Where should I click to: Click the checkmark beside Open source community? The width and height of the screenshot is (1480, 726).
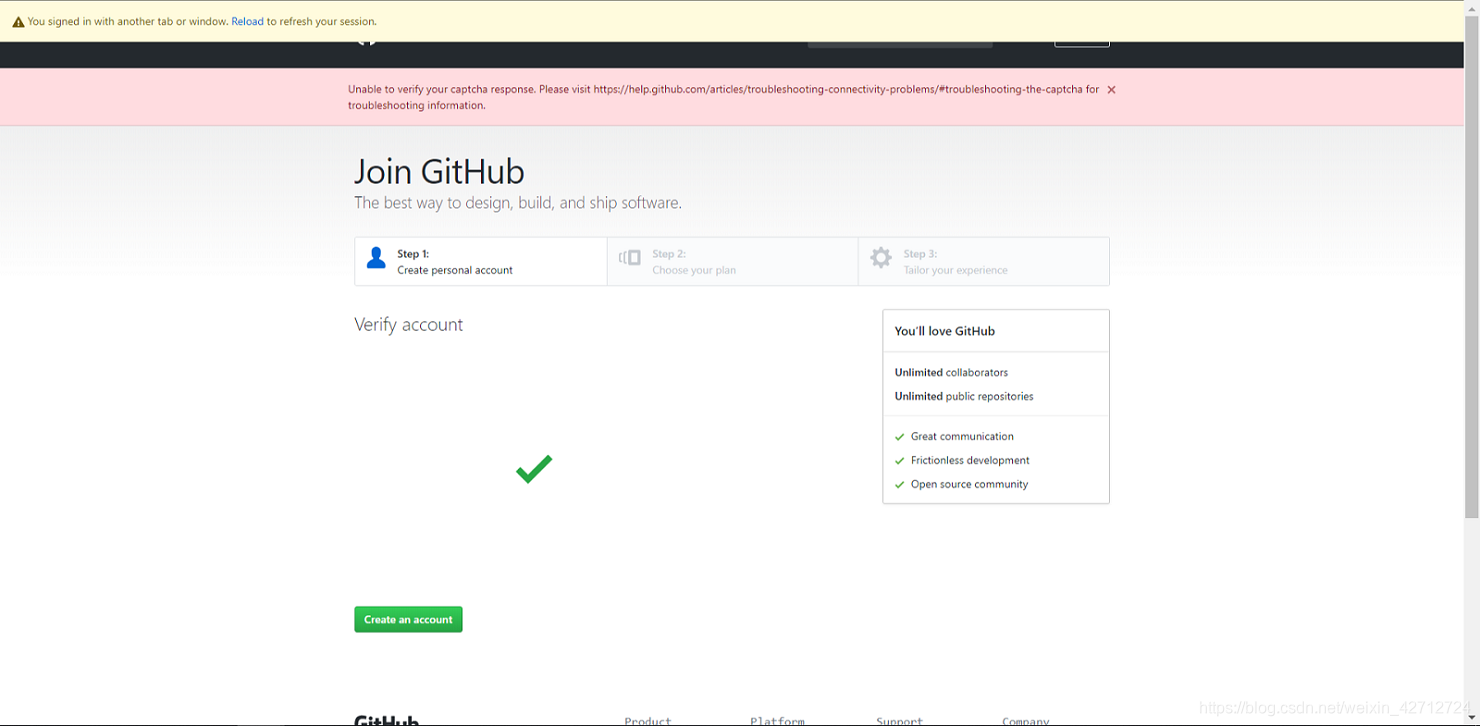click(900, 485)
